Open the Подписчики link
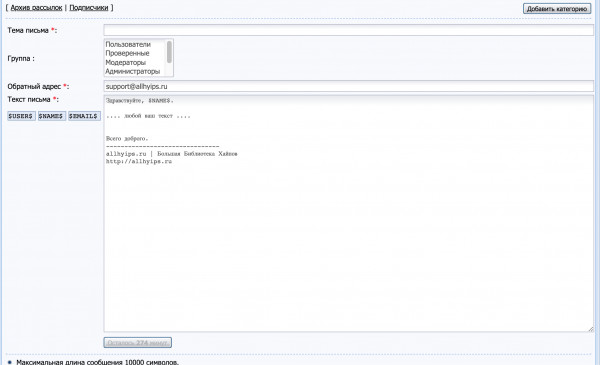The height and width of the screenshot is (365, 600). 89,8
